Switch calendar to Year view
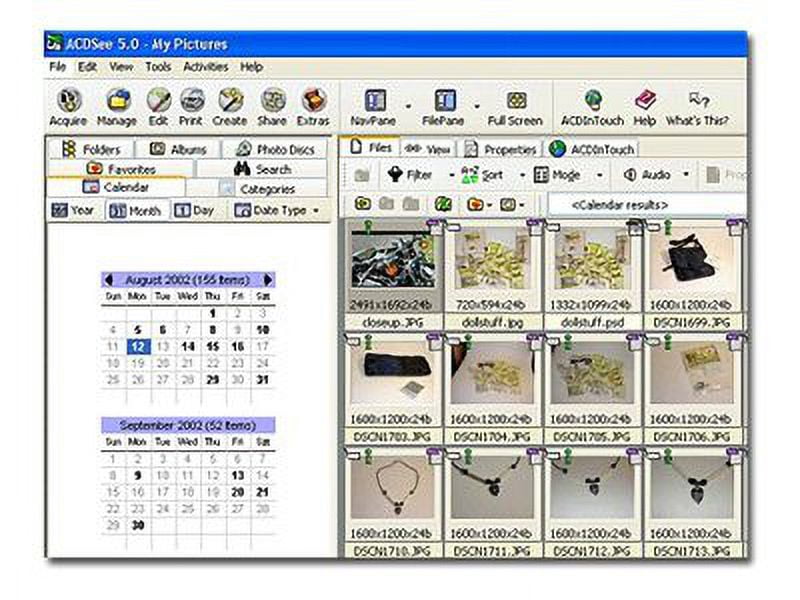 [74, 211]
